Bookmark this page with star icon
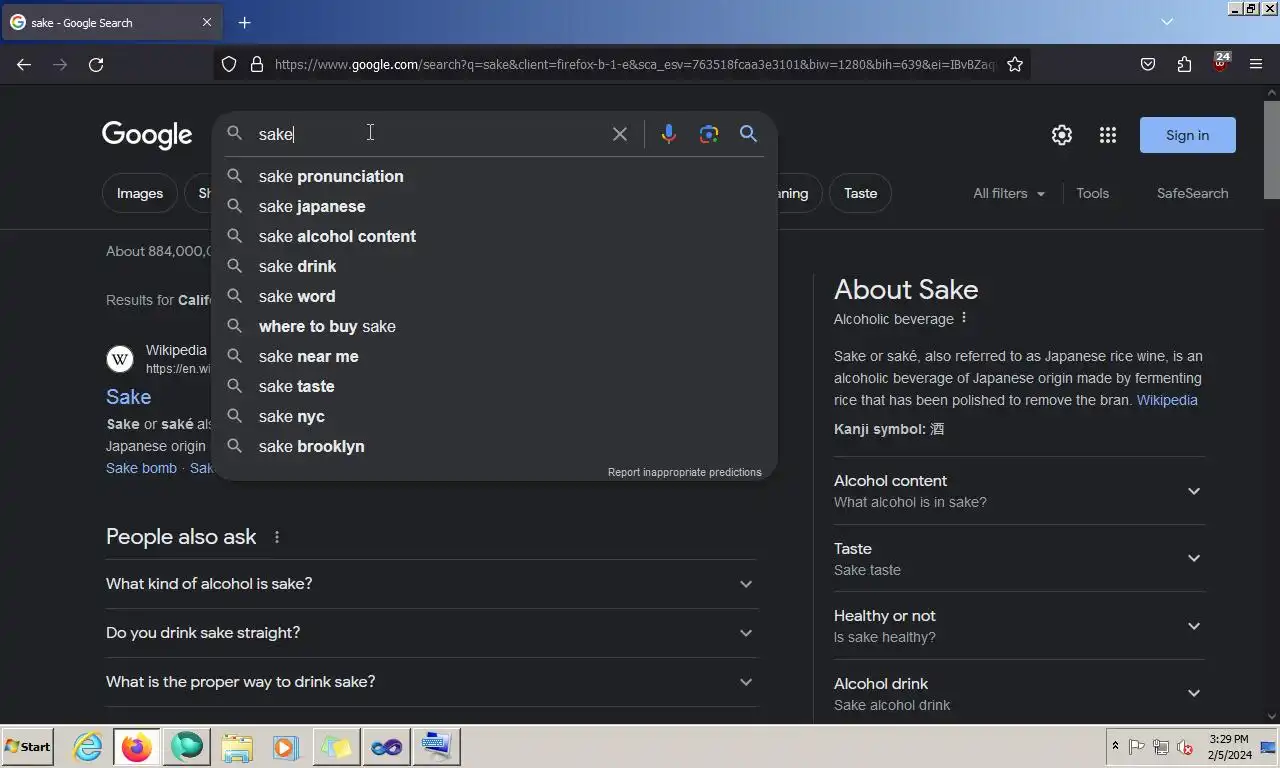The width and height of the screenshot is (1280, 768). coord(1015,64)
